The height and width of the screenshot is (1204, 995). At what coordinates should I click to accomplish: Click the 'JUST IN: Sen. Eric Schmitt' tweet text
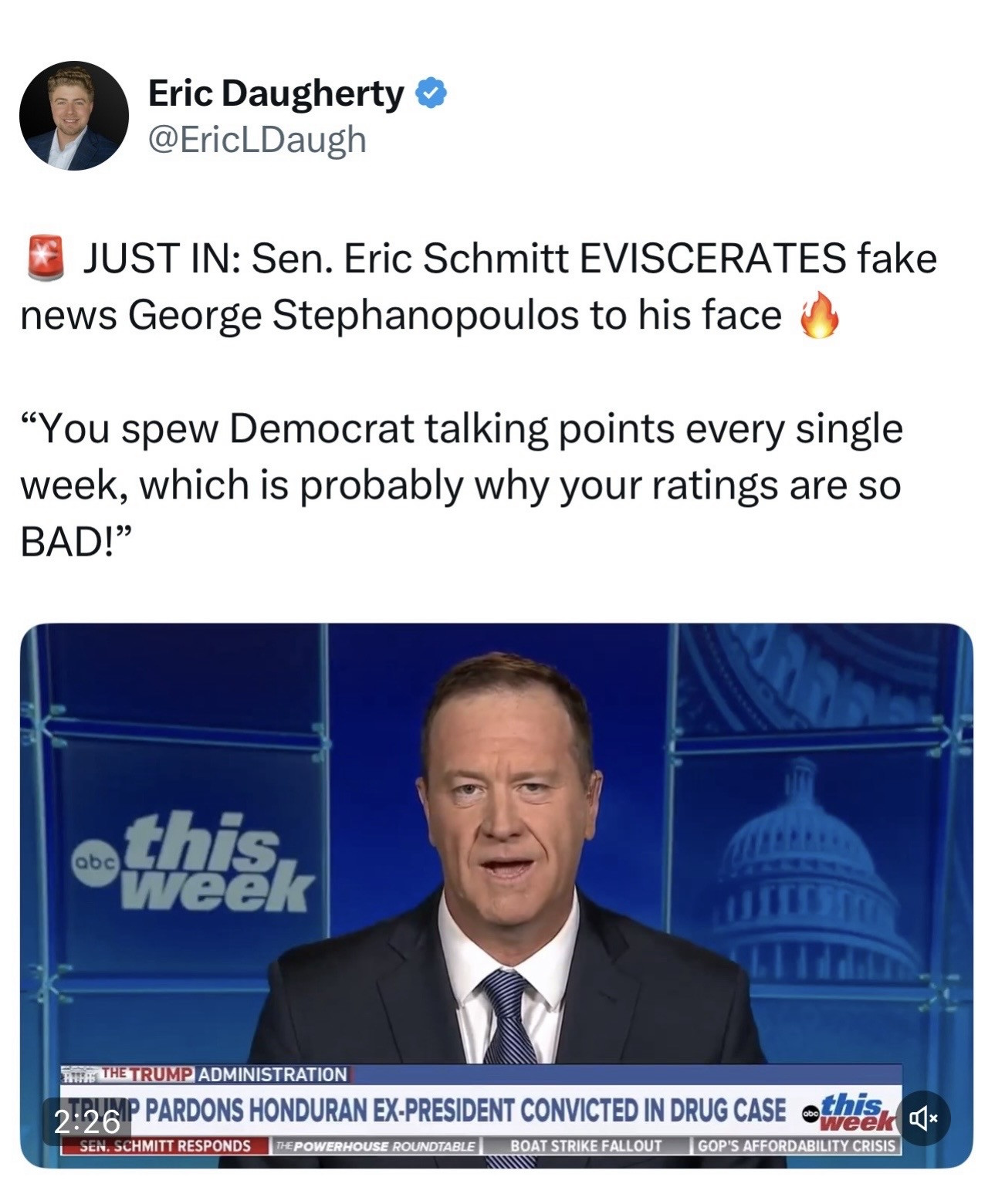pos(479,286)
